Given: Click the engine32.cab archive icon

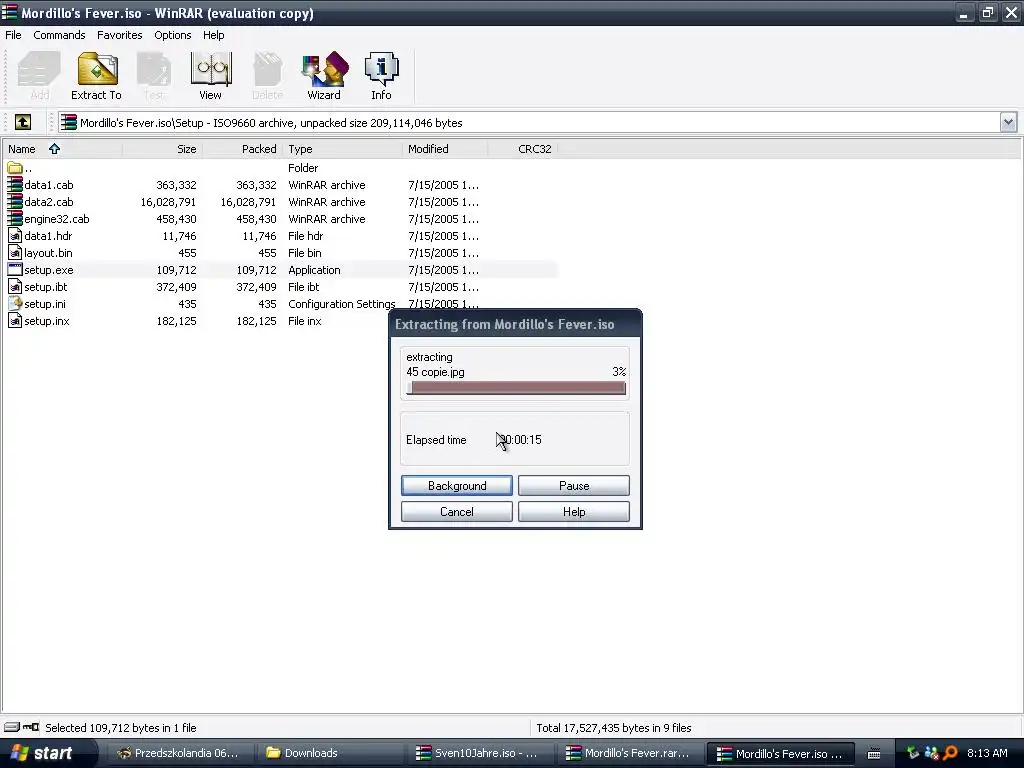Looking at the screenshot, I should (x=15, y=219).
